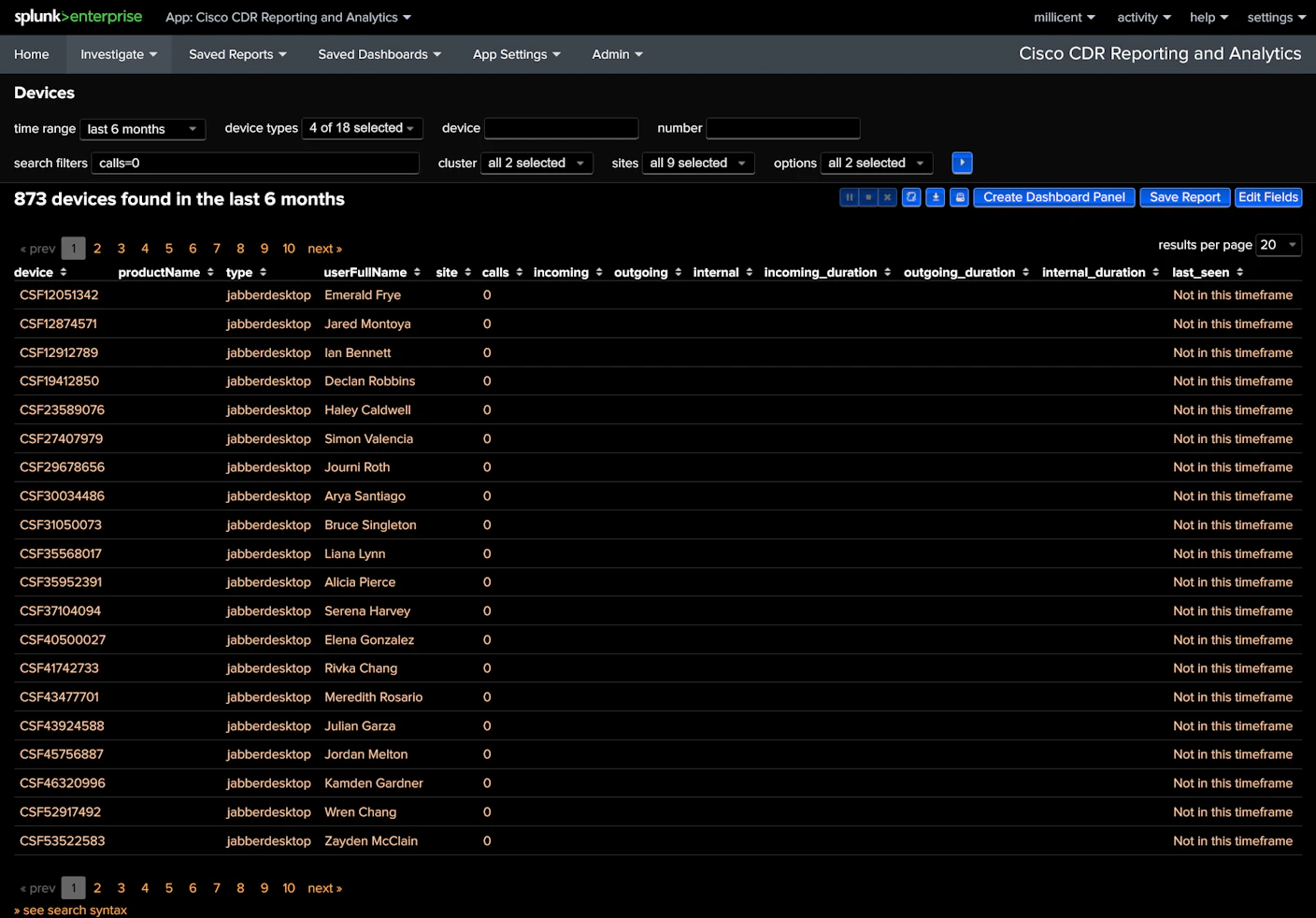Open the cluster multi-select dropdown
The height and width of the screenshot is (918, 1316).
point(536,163)
